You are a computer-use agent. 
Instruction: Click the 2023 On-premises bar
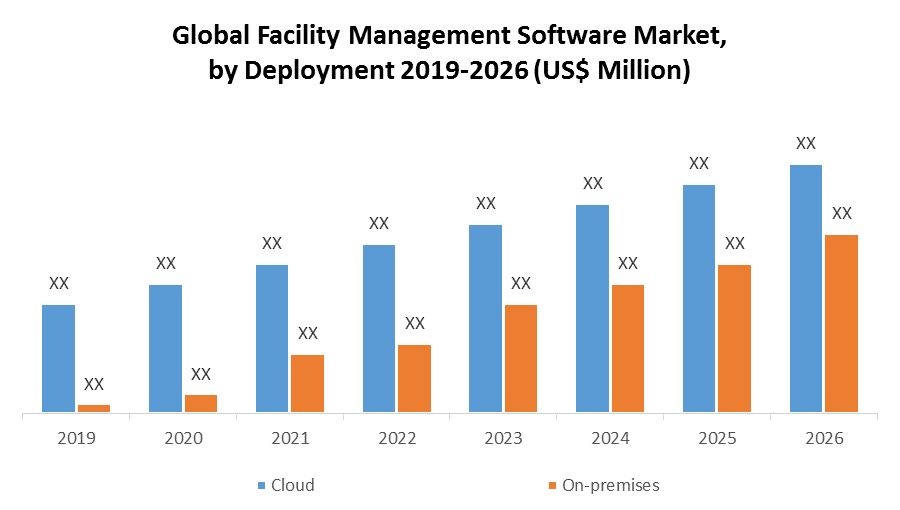click(521, 358)
